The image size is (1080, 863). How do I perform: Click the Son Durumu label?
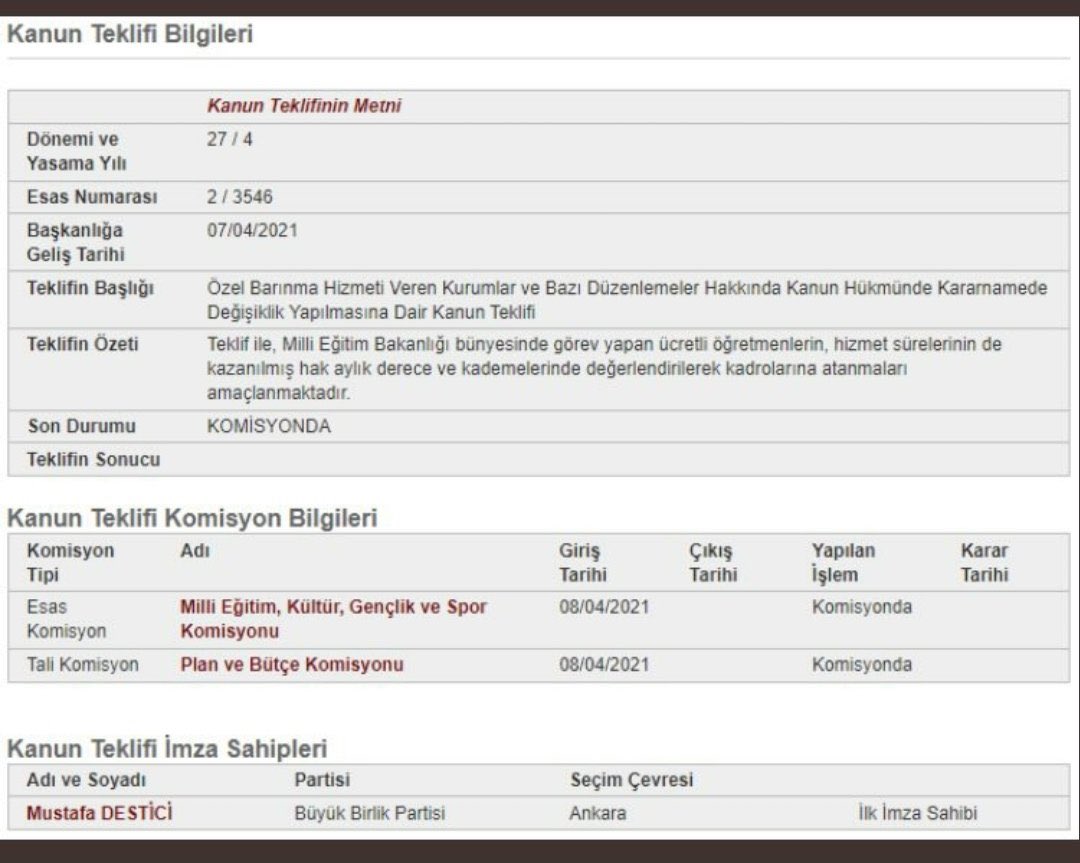click(81, 426)
